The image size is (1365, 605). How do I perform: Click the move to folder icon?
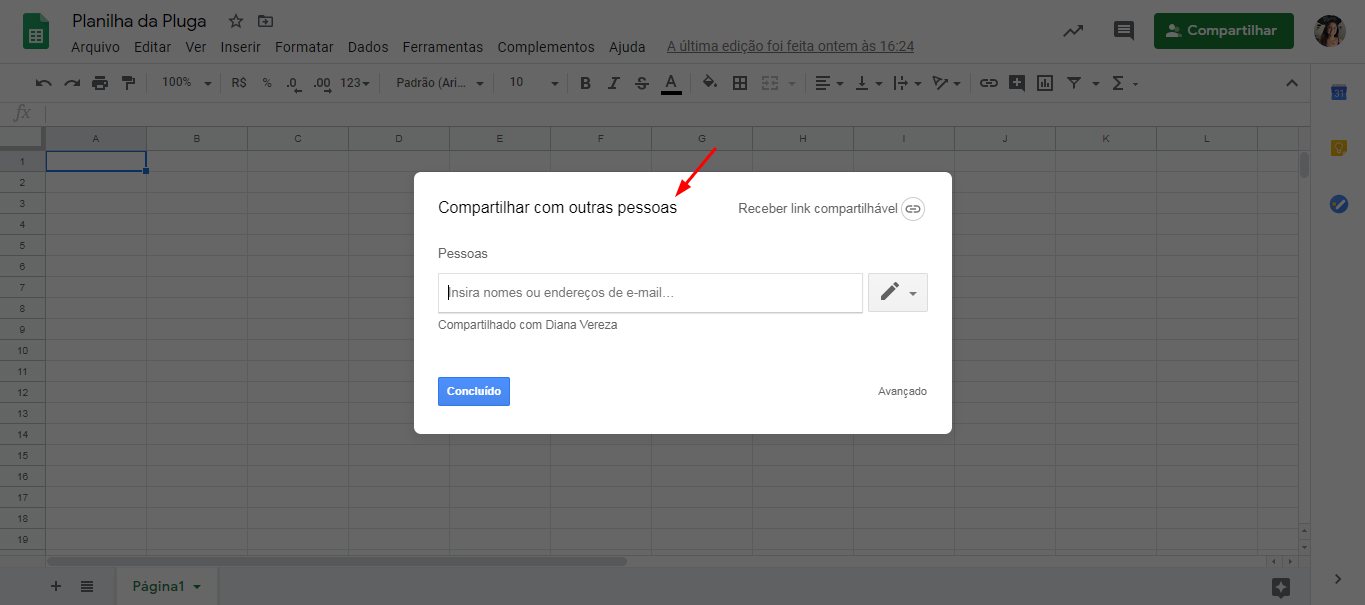coord(264,21)
